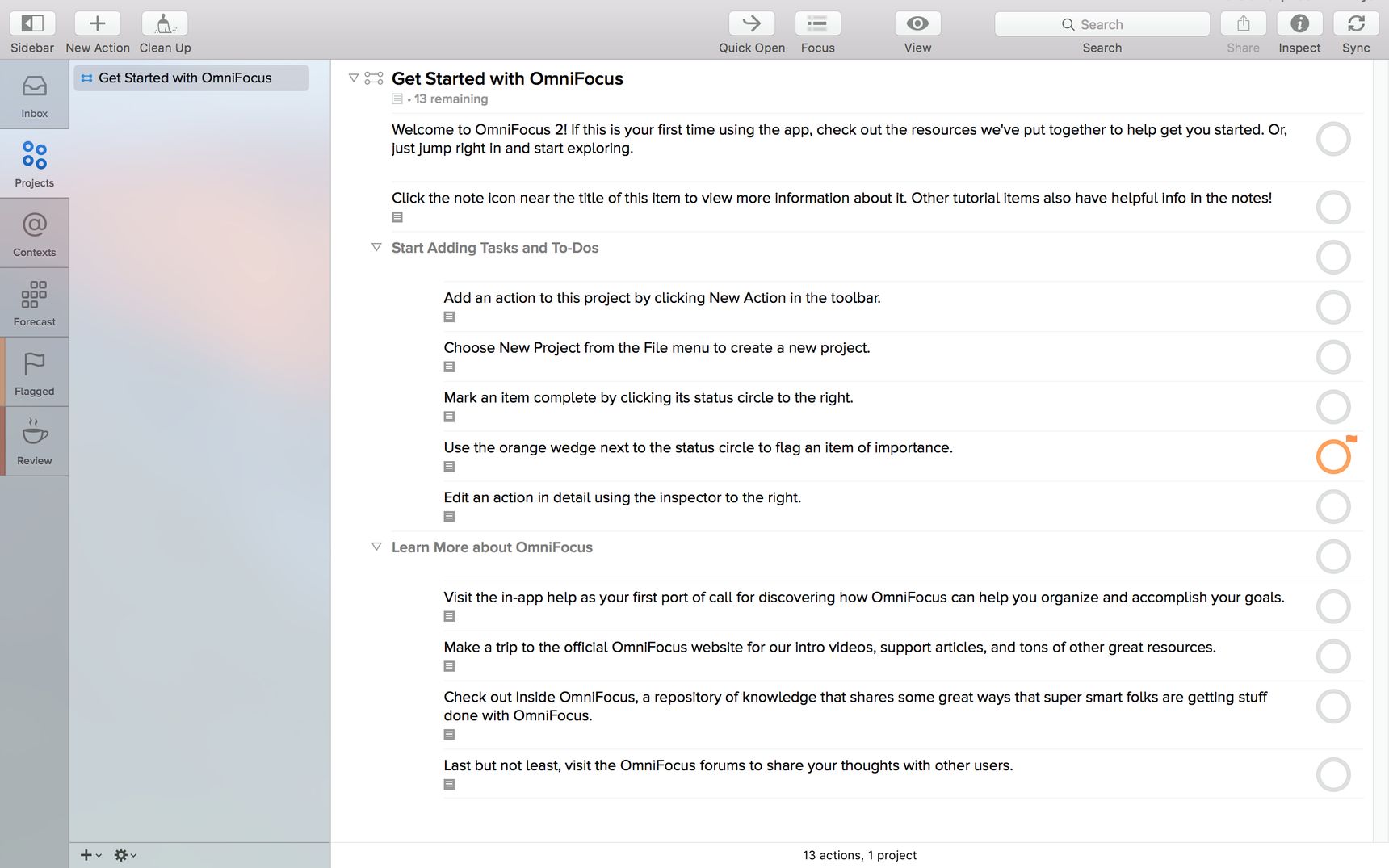Viewport: 1389px width, 868px height.
Task: Collapse the Start Adding Tasks and To-Dos group
Action: 376,247
